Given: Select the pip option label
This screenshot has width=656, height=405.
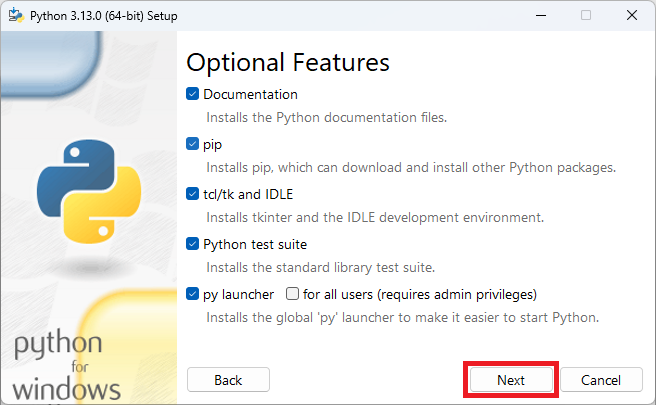Looking at the screenshot, I should [x=213, y=145].
